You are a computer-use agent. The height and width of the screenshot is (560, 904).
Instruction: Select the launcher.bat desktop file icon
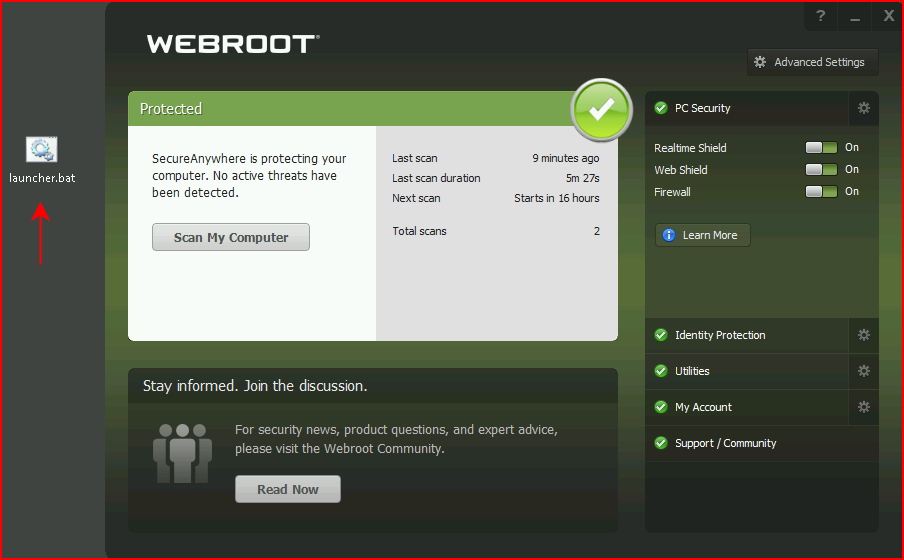click(42, 150)
